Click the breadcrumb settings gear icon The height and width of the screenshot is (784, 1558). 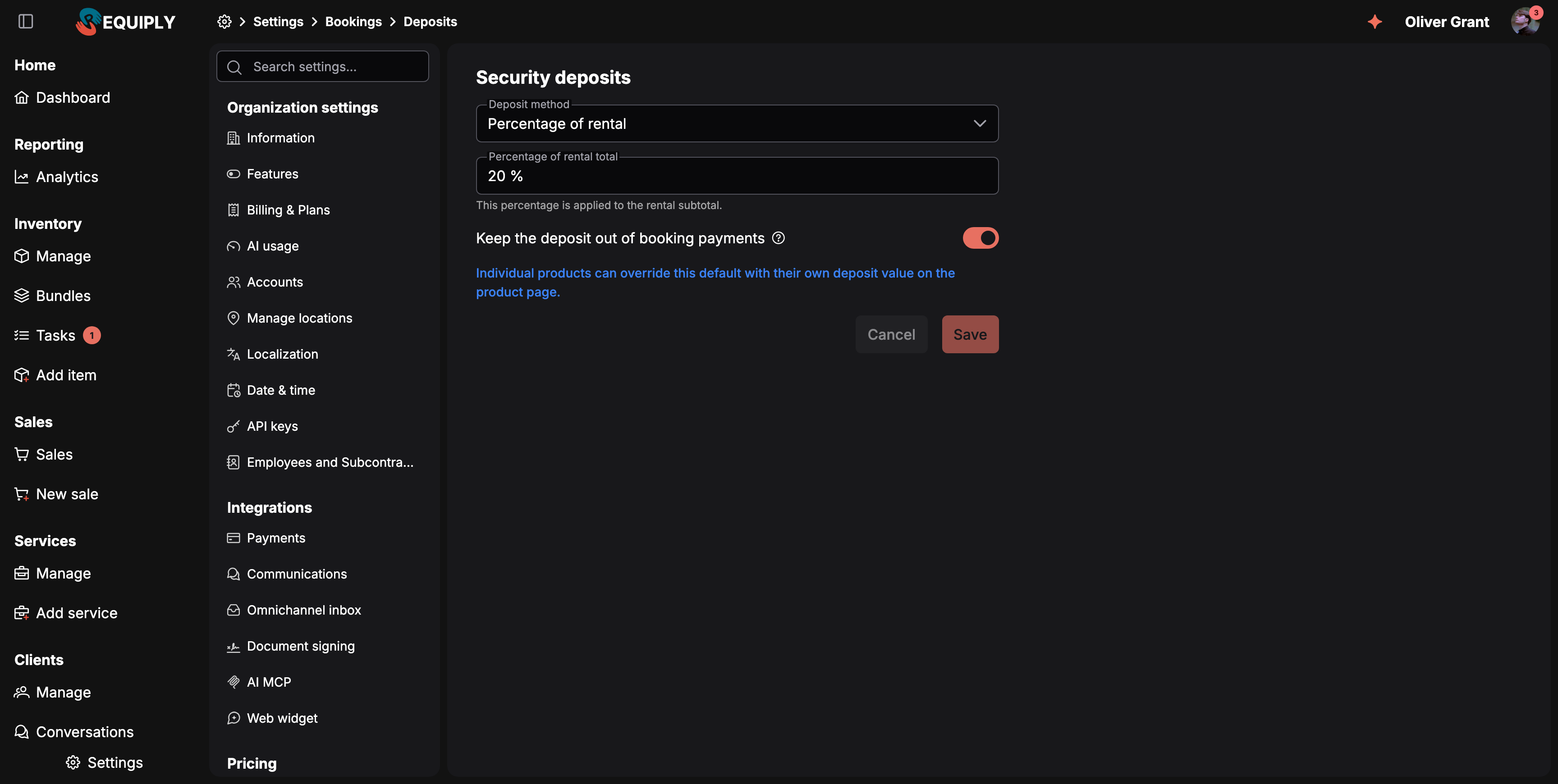tap(225, 22)
